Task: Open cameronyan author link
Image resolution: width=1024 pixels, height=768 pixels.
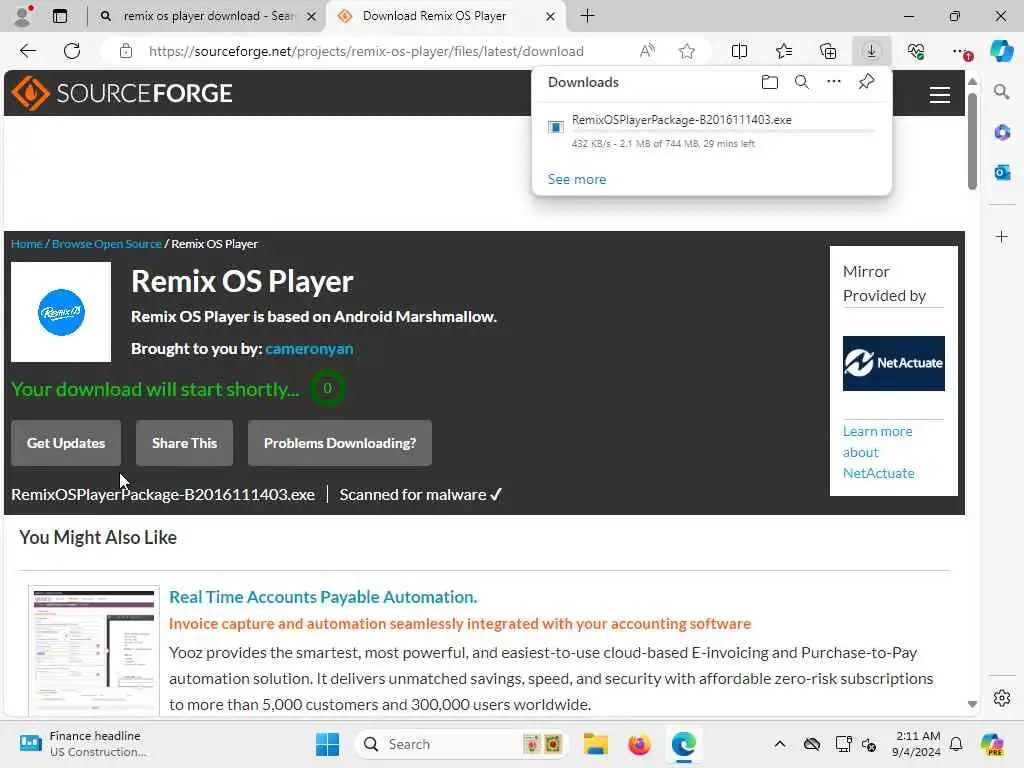Action: 309,349
